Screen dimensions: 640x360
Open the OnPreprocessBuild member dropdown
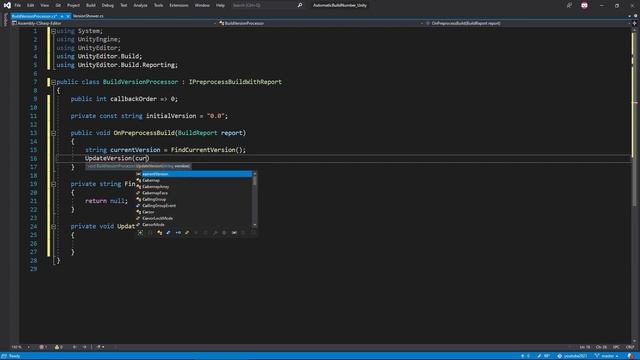[527, 23]
